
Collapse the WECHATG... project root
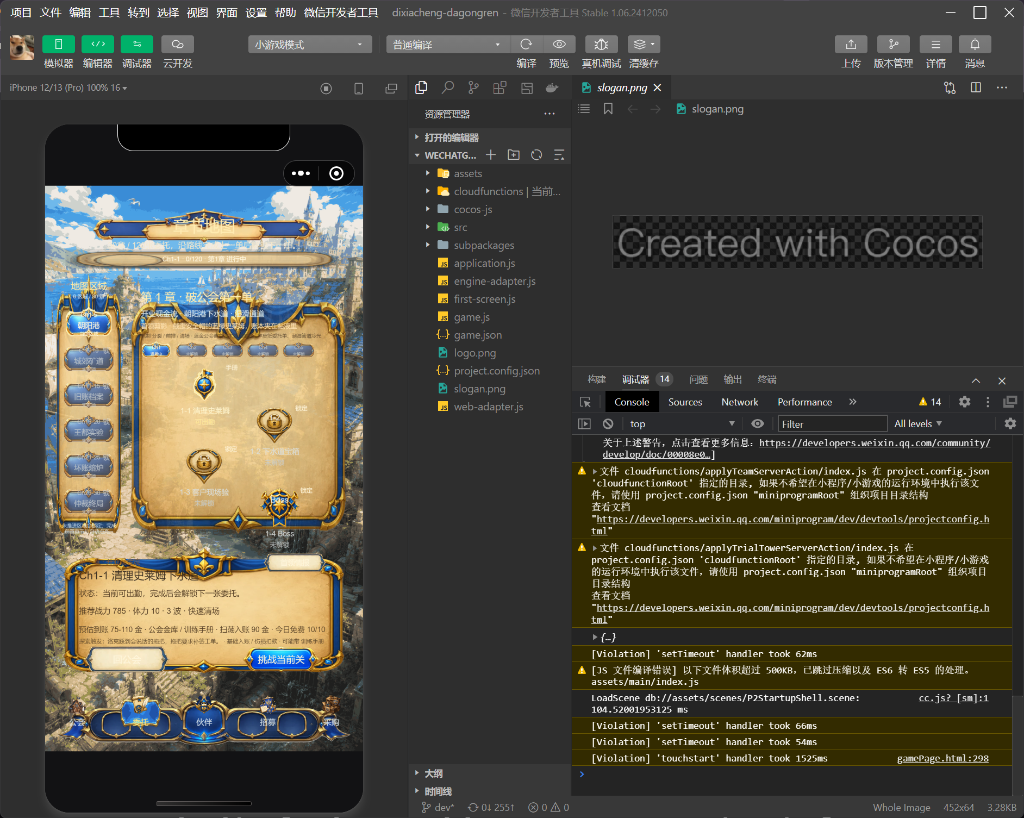pos(445,155)
